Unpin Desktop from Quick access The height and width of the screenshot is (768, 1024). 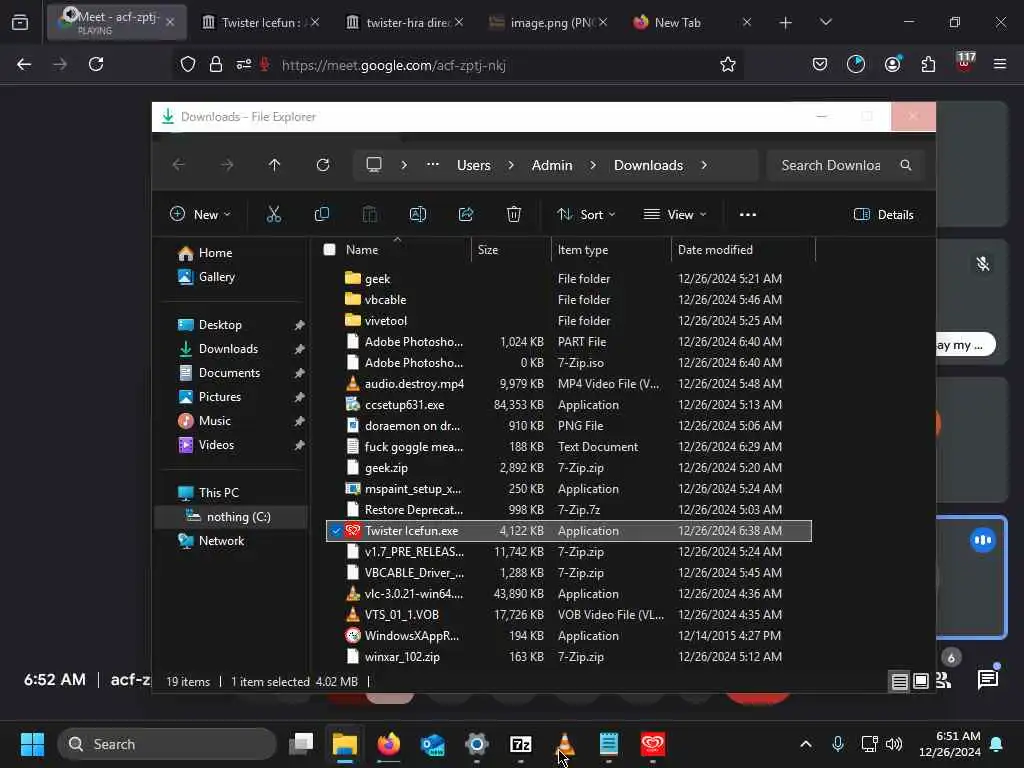coord(299,325)
